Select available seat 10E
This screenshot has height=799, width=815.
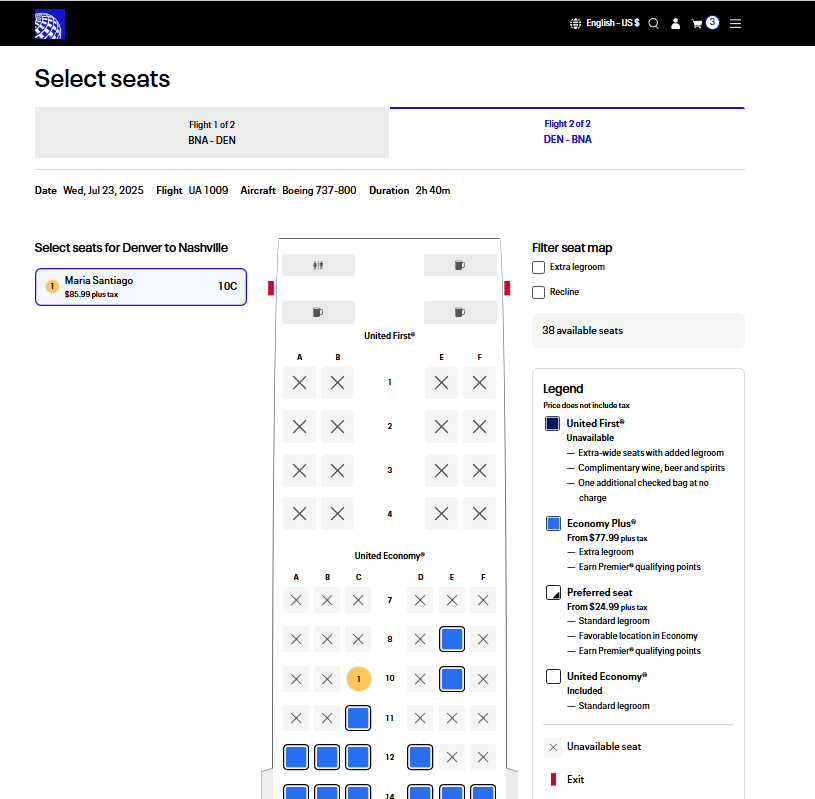452,679
